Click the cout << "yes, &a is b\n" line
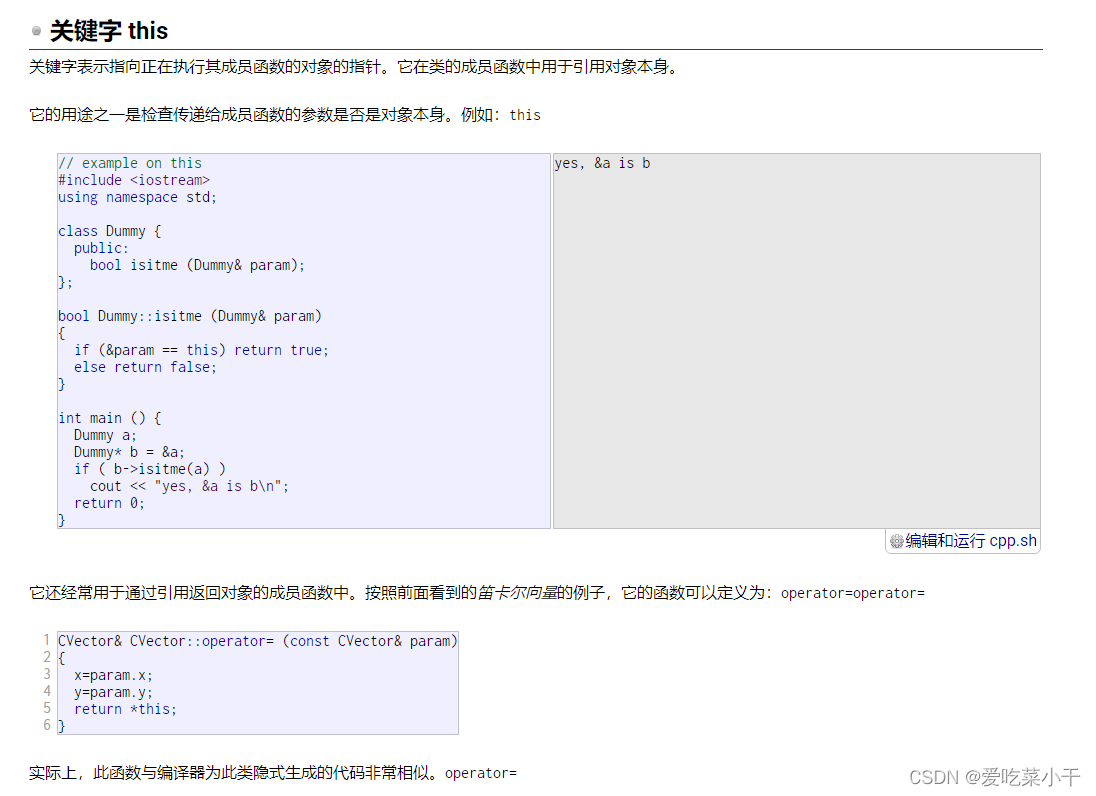The image size is (1096, 796). [189, 486]
